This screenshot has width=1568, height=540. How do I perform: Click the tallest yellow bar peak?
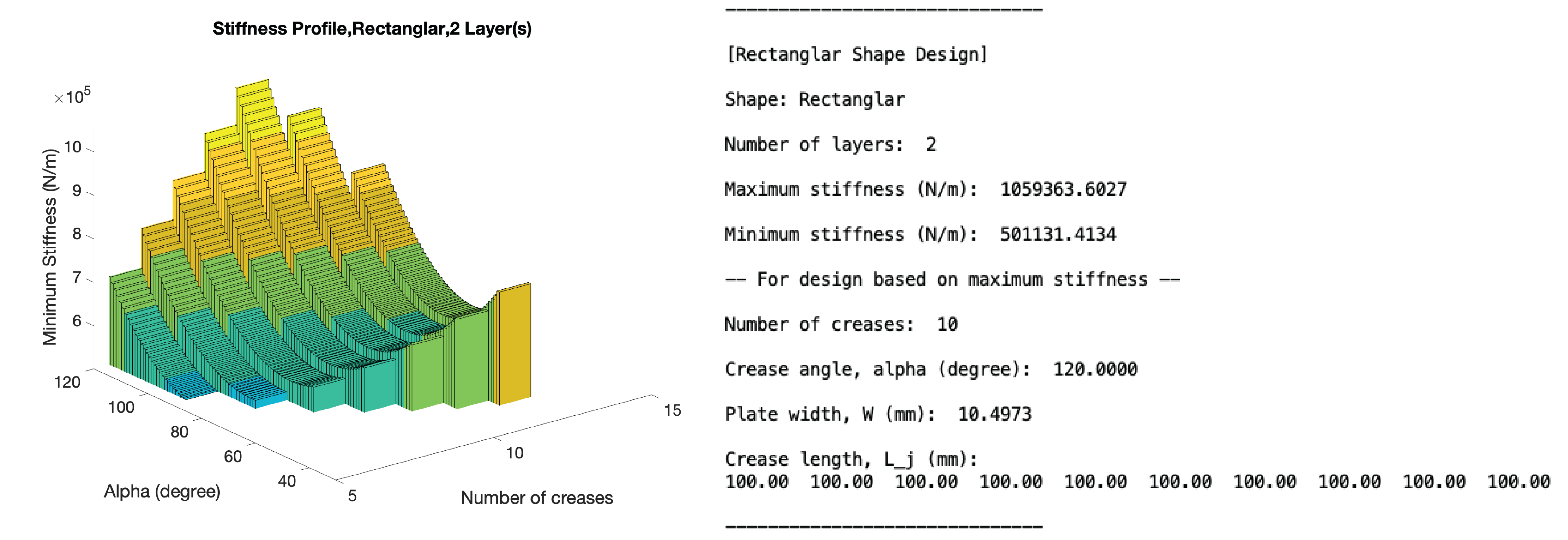point(253,87)
